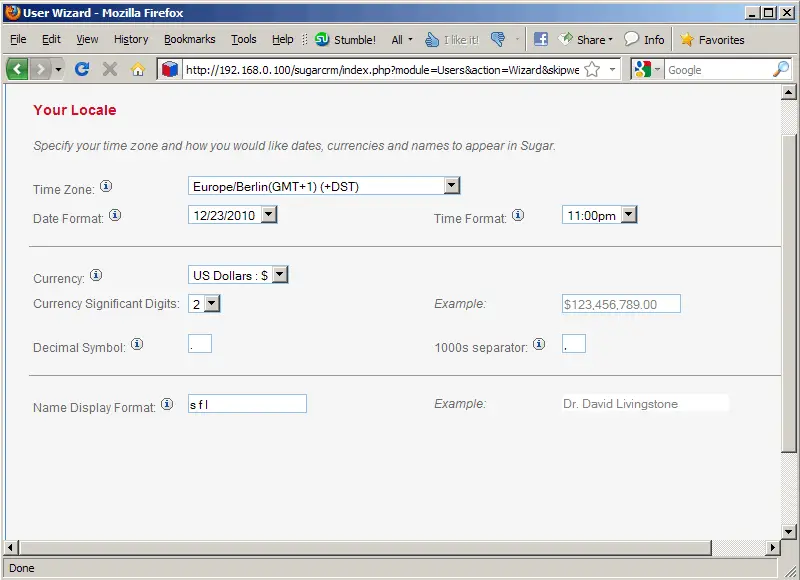800x580 pixels.
Task: Open the Google search engine selector
Action: [x=647, y=69]
